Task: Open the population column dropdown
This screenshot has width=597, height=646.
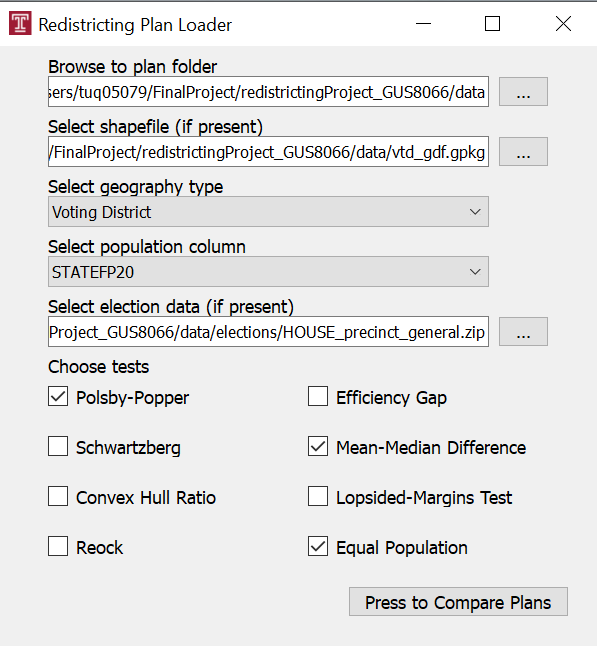Action: [x=268, y=272]
